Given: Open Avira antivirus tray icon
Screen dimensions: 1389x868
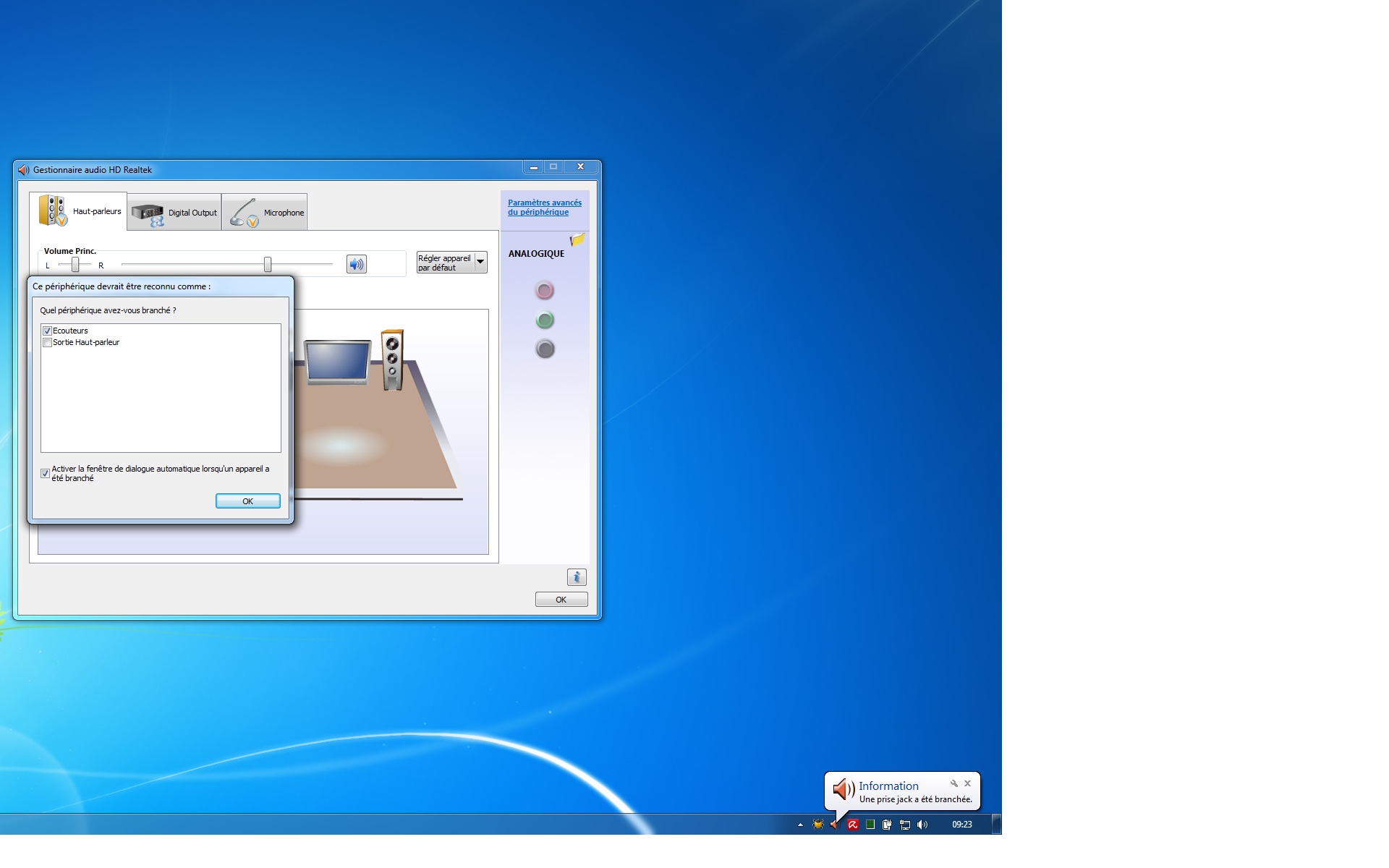Looking at the screenshot, I should click(x=853, y=825).
